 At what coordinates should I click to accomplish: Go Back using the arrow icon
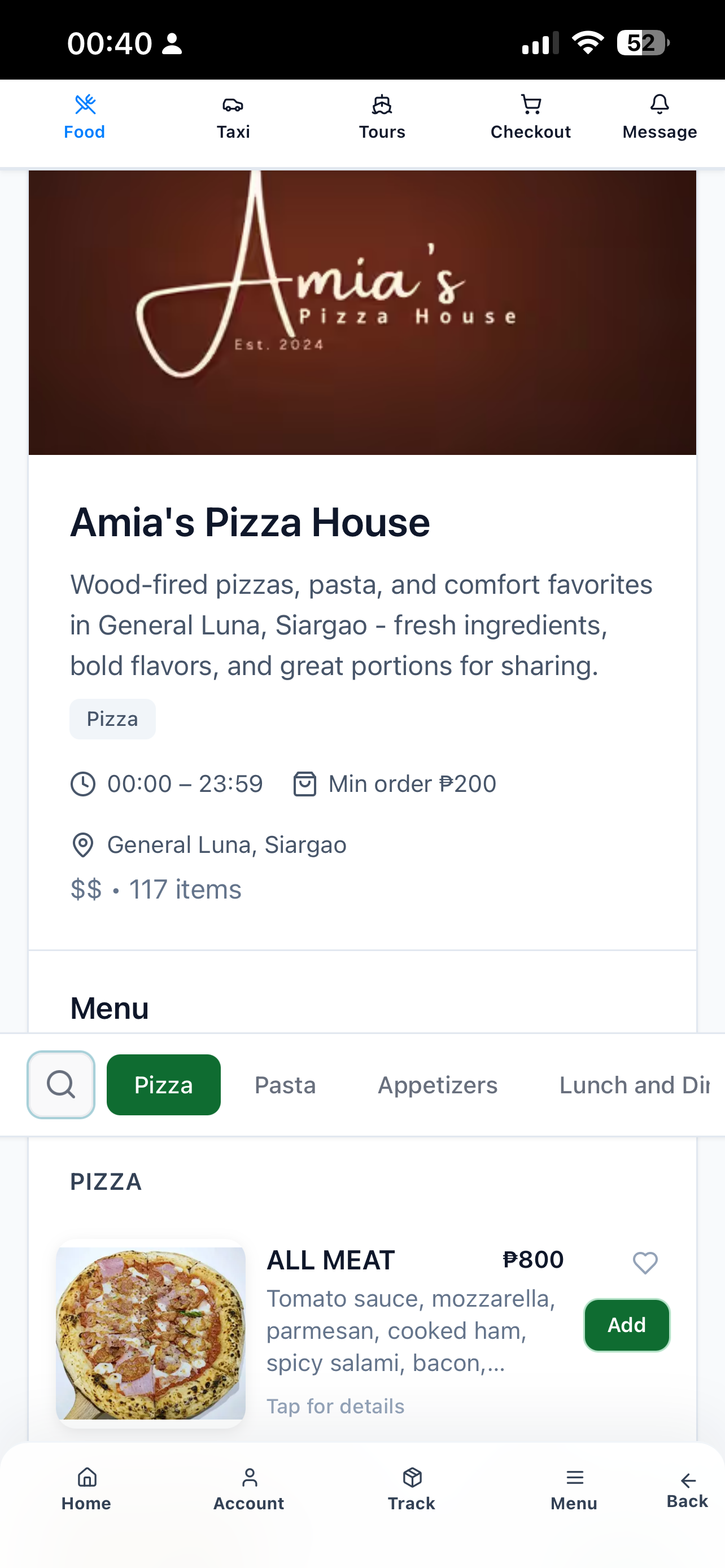coord(687,1481)
